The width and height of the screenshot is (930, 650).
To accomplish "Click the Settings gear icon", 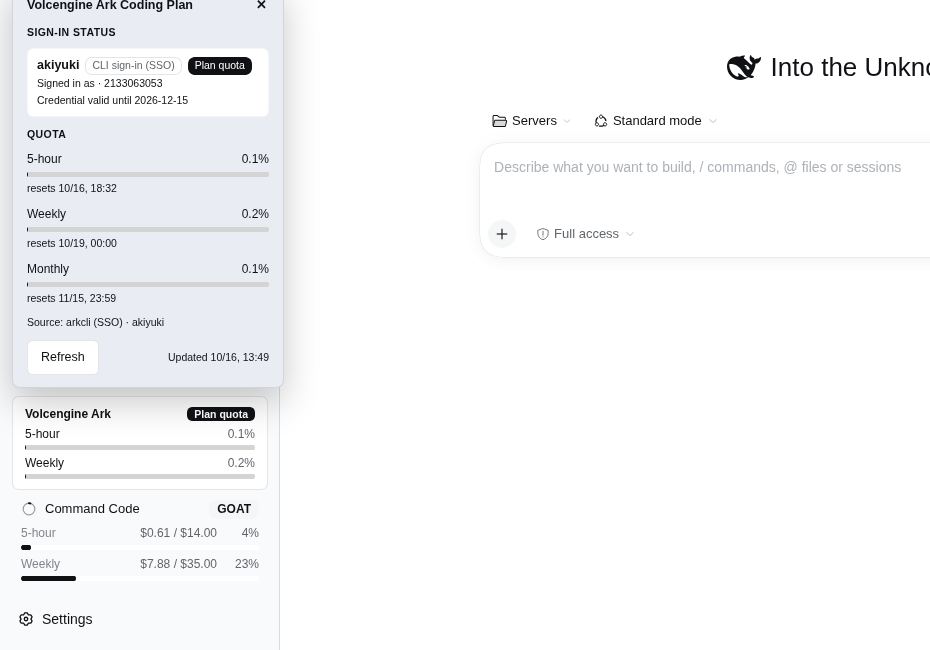I will tap(26, 619).
